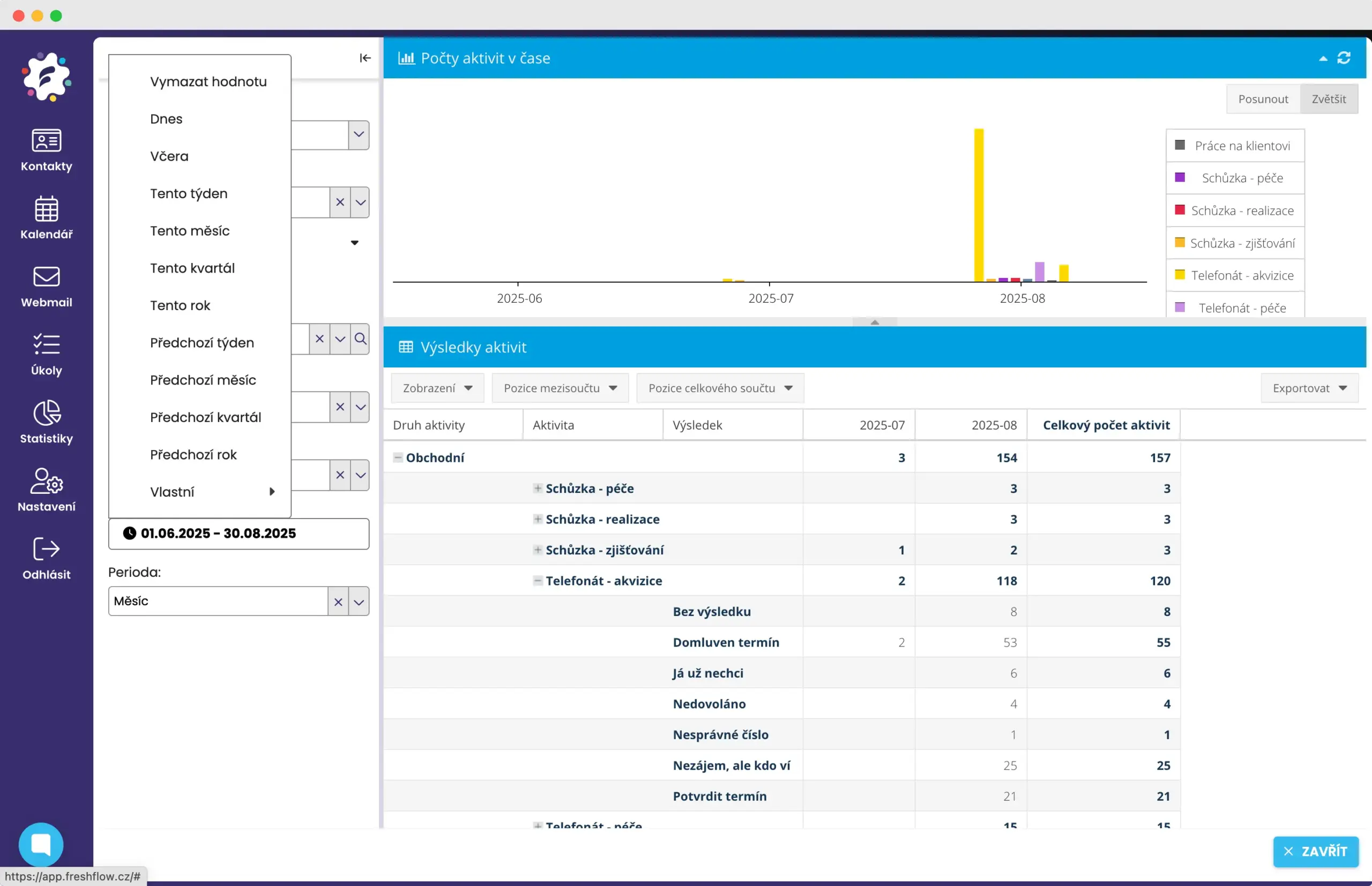
Task: Toggle the Posunout pan mode
Action: (1263, 99)
